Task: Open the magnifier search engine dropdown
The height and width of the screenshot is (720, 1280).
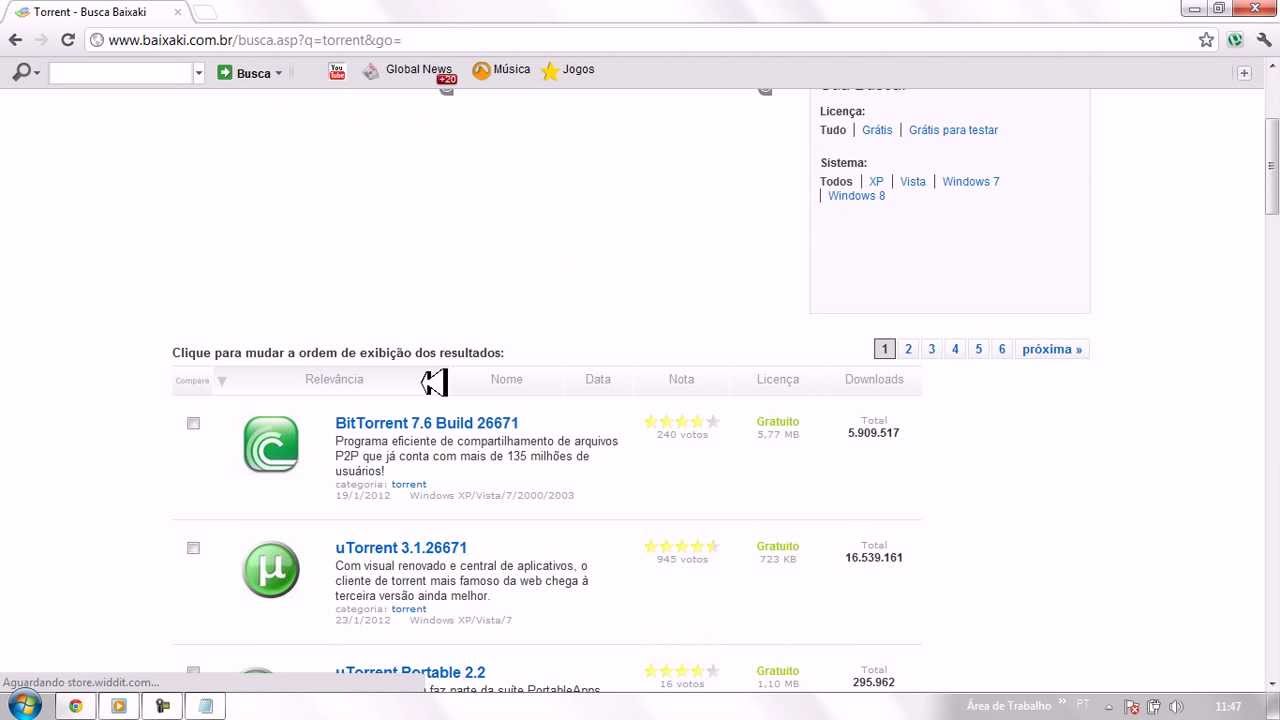Action: click(26, 72)
